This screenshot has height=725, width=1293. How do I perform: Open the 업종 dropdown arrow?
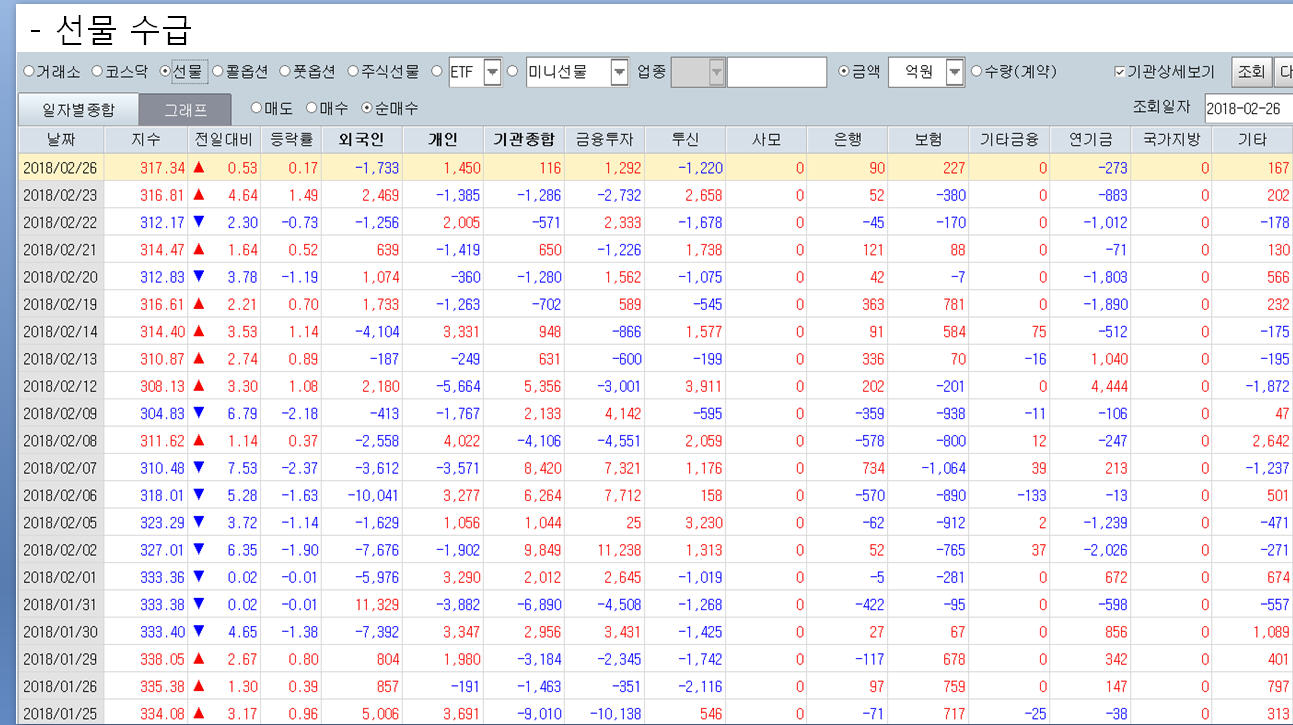coord(715,71)
